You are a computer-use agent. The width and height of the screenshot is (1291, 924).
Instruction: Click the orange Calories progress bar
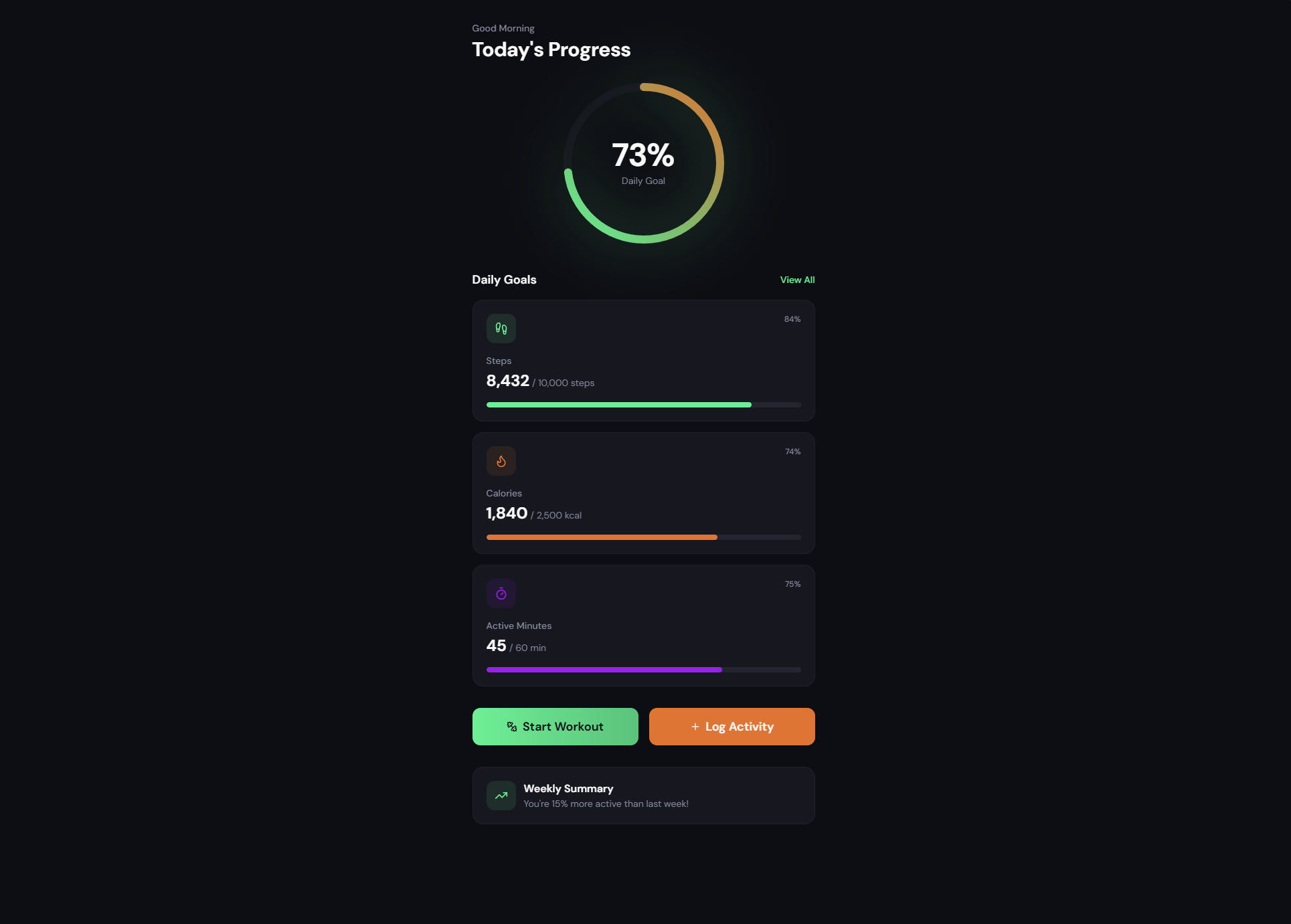[602, 537]
